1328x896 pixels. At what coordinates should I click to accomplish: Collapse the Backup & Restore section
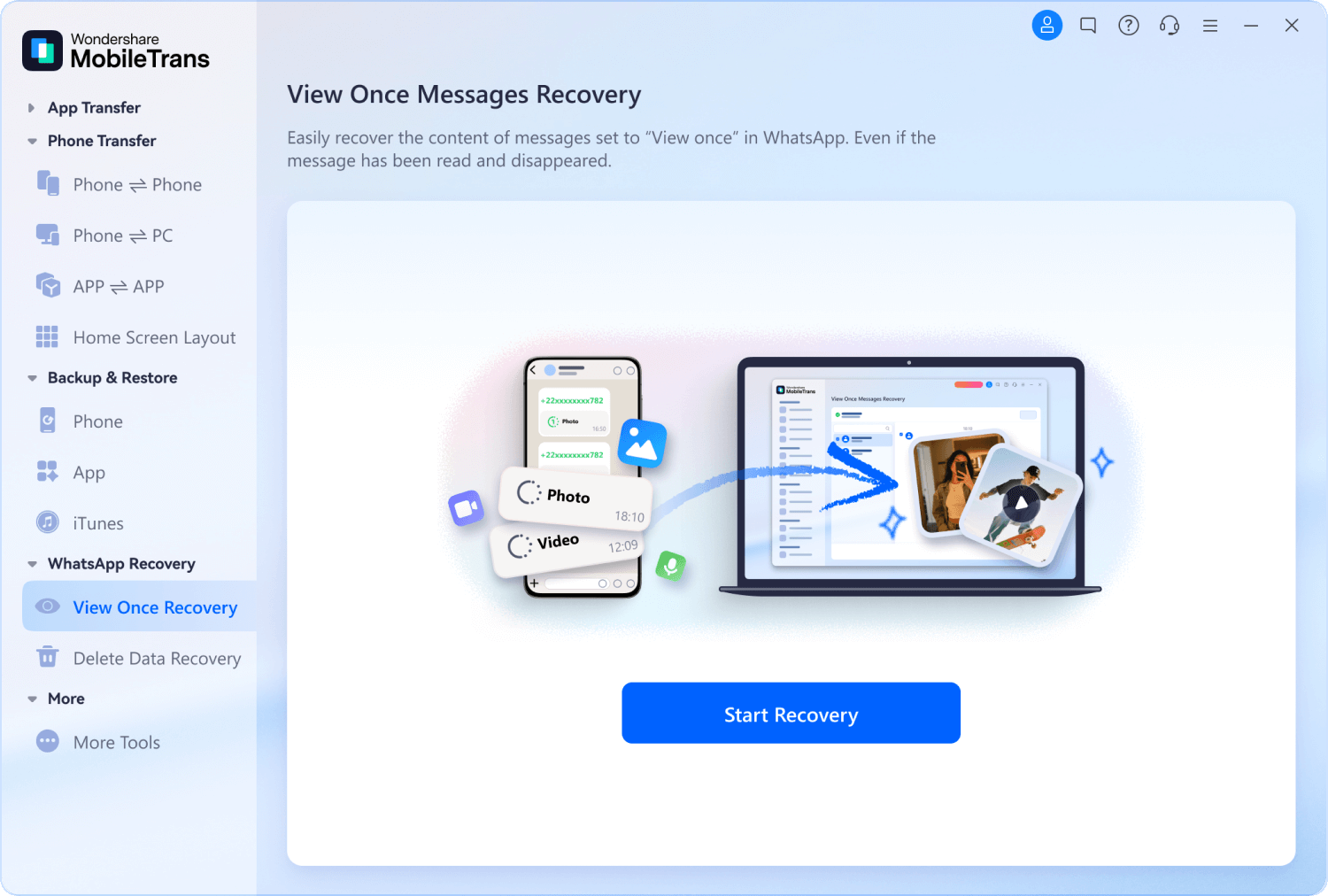[x=32, y=378]
